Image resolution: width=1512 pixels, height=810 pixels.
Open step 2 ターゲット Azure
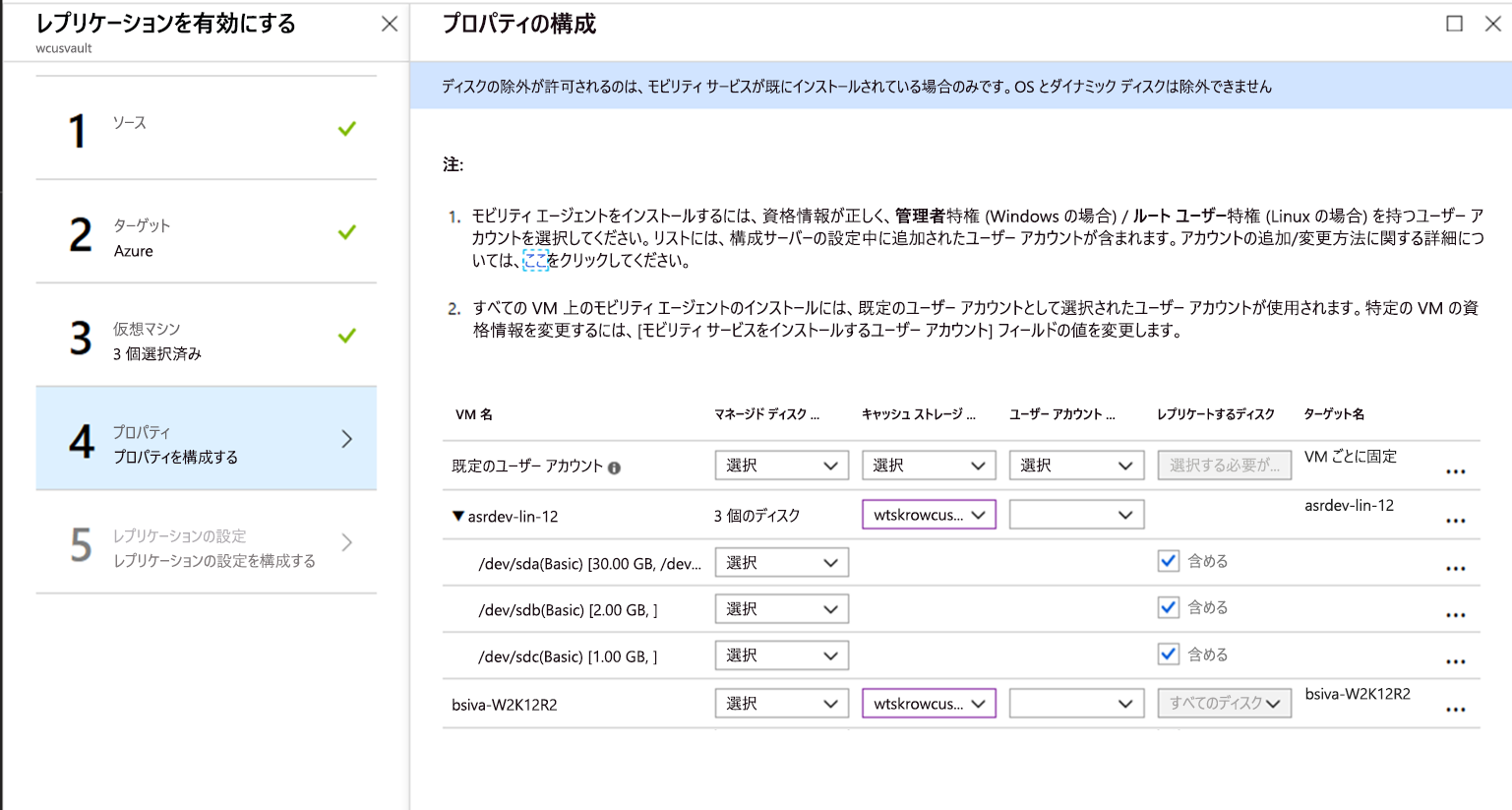pos(207,232)
